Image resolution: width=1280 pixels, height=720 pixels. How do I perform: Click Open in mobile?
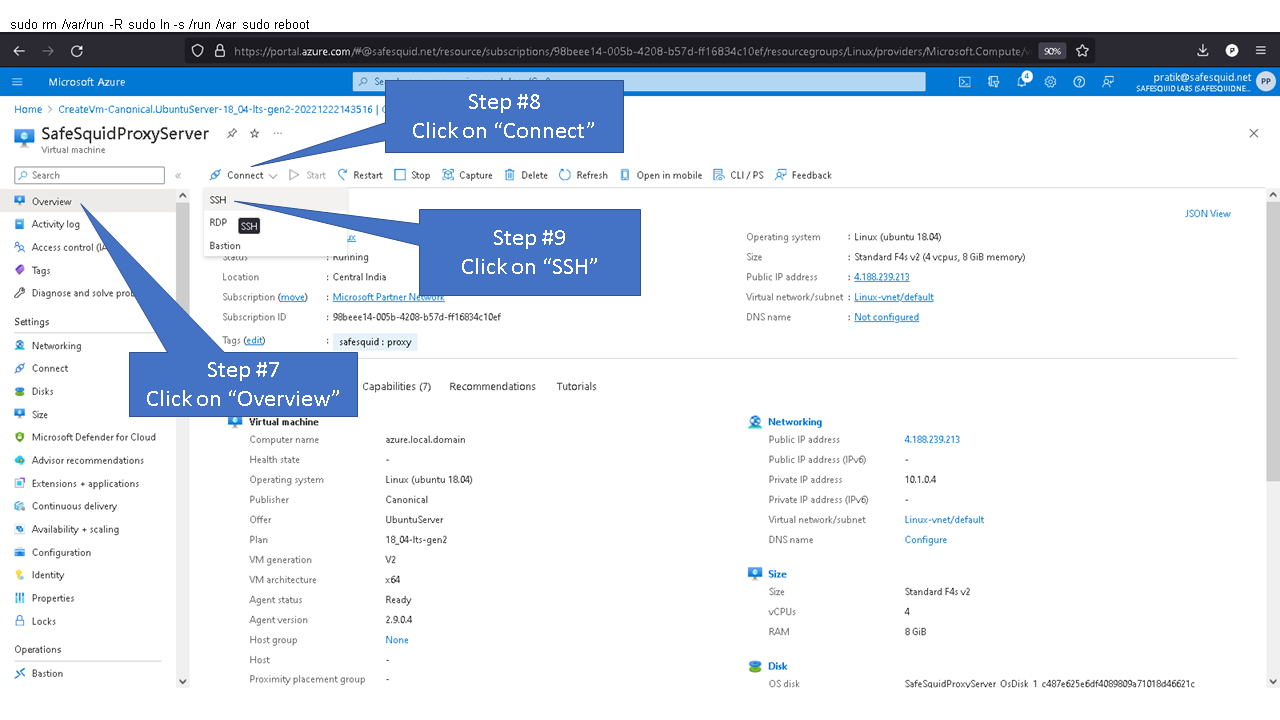tap(661, 175)
